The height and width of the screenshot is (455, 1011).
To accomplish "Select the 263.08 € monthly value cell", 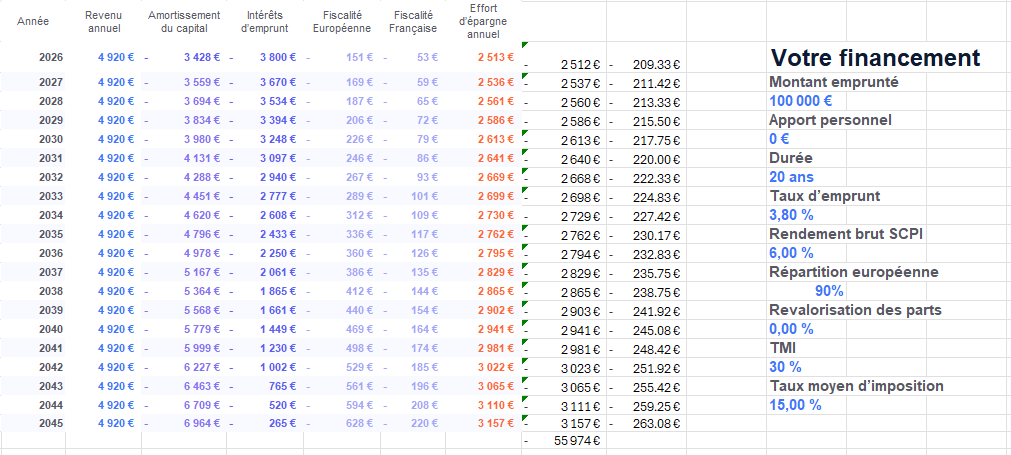I will click(656, 422).
